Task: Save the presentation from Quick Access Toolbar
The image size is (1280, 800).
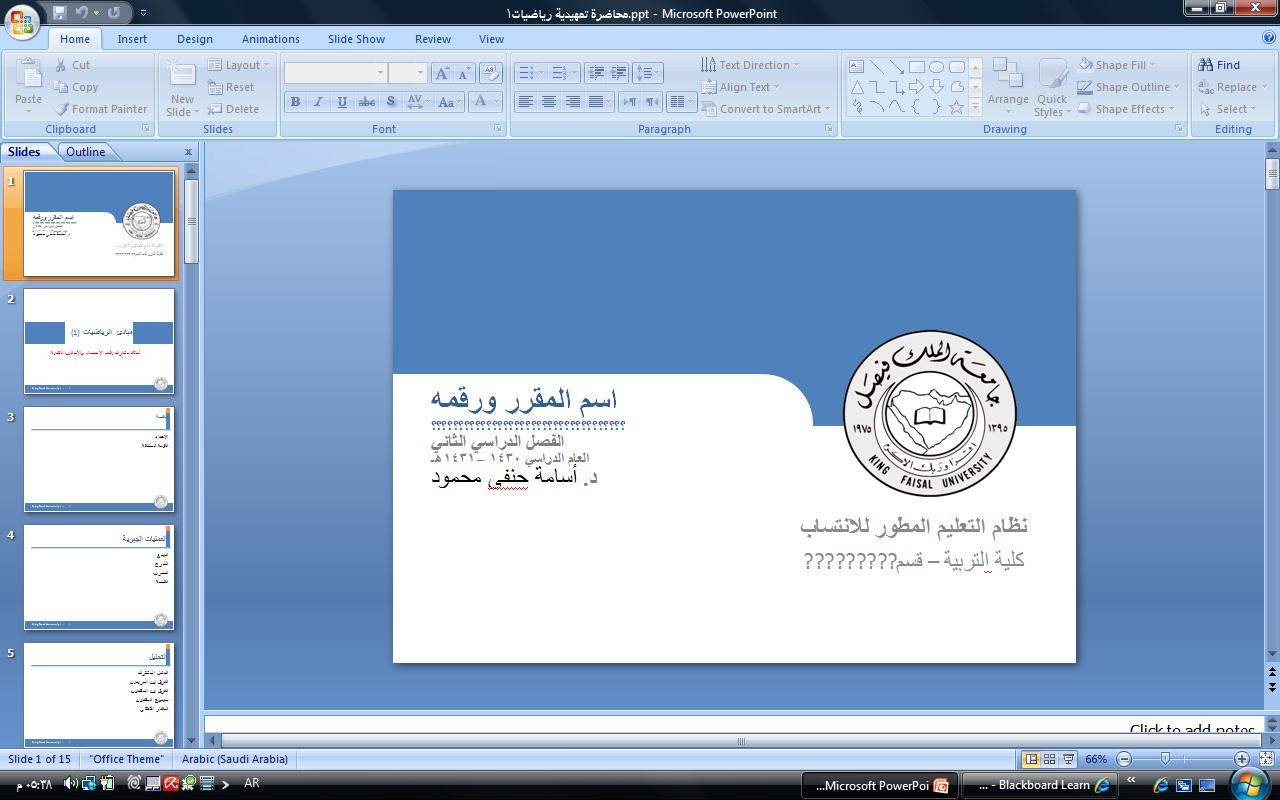Action: point(59,13)
